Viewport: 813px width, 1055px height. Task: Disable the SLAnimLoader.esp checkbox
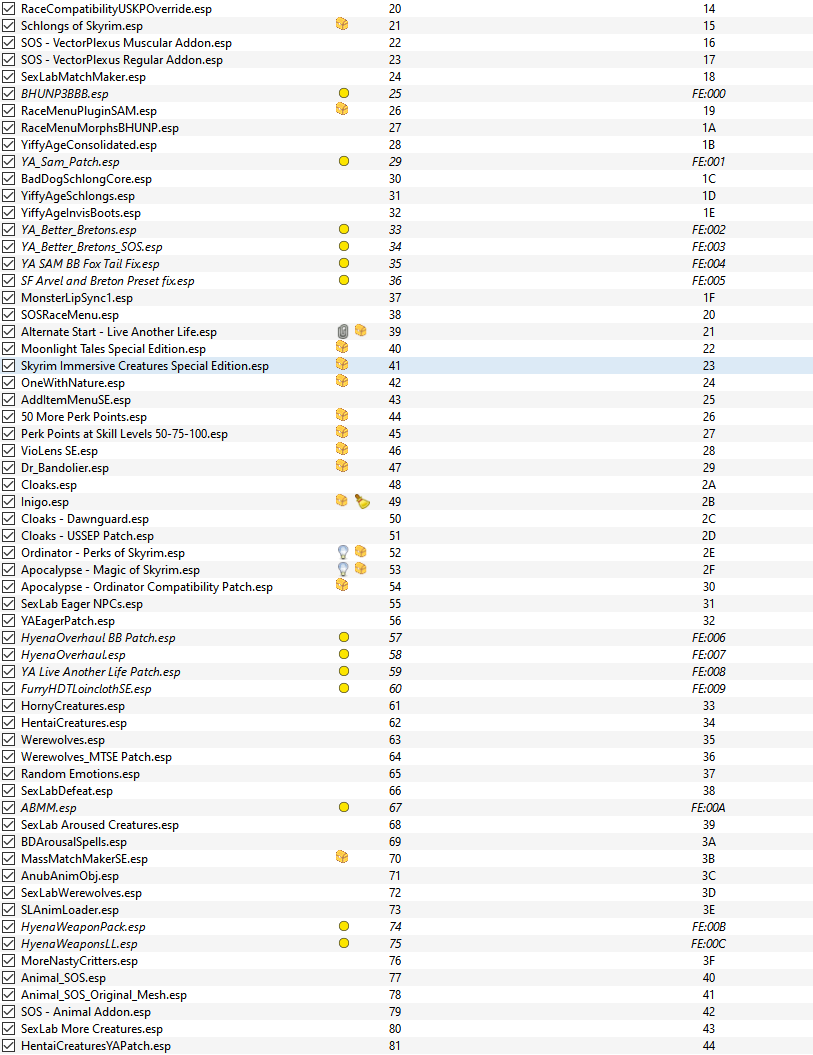tap(8, 910)
